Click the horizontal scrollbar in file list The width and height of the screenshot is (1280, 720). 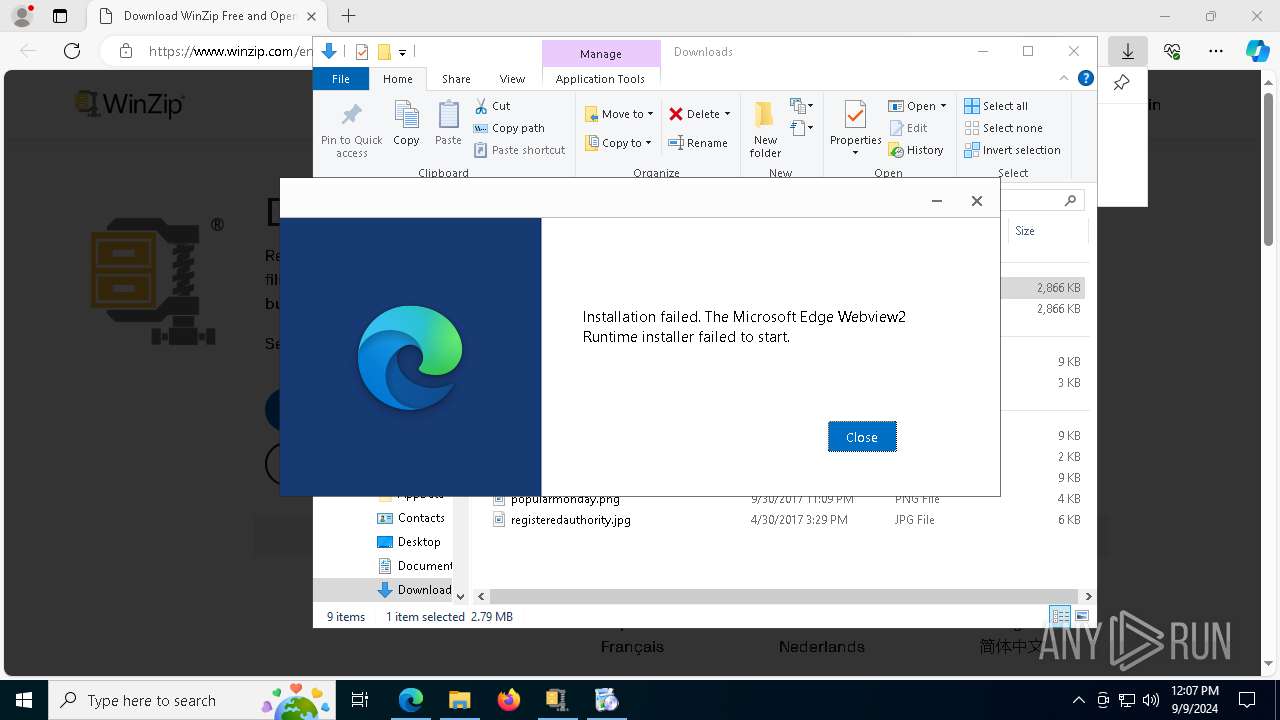783,596
